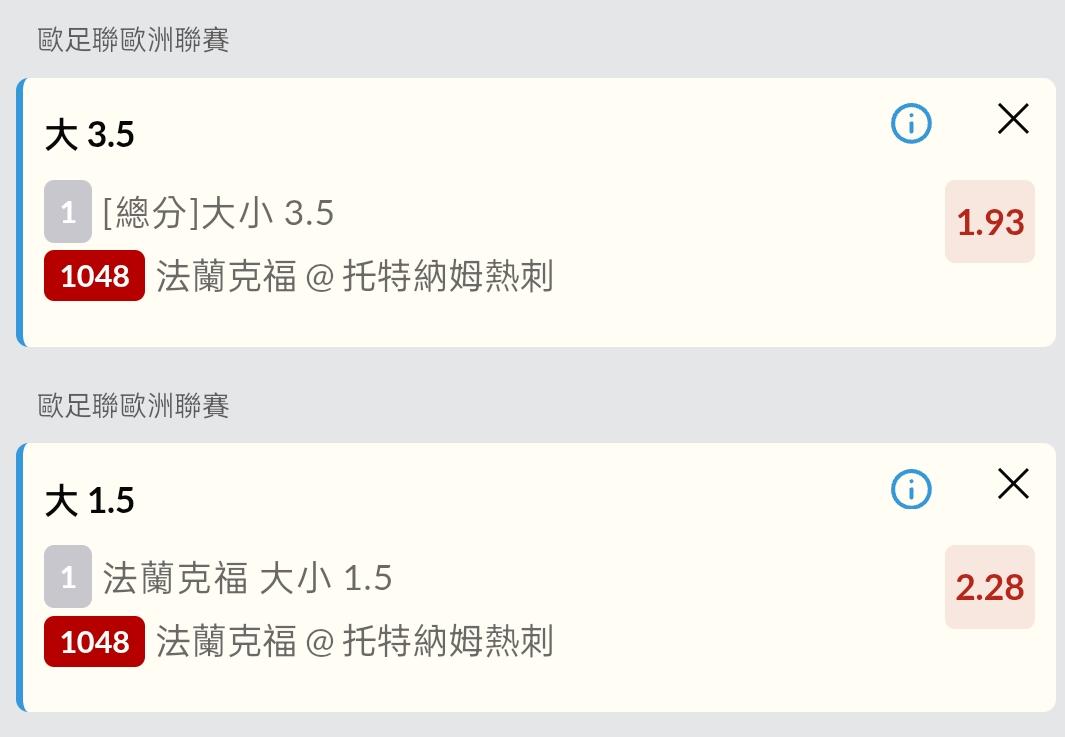The height and width of the screenshot is (737, 1065).
Task: Remove the 大 1.5 bet slip
Action: coord(1013,484)
